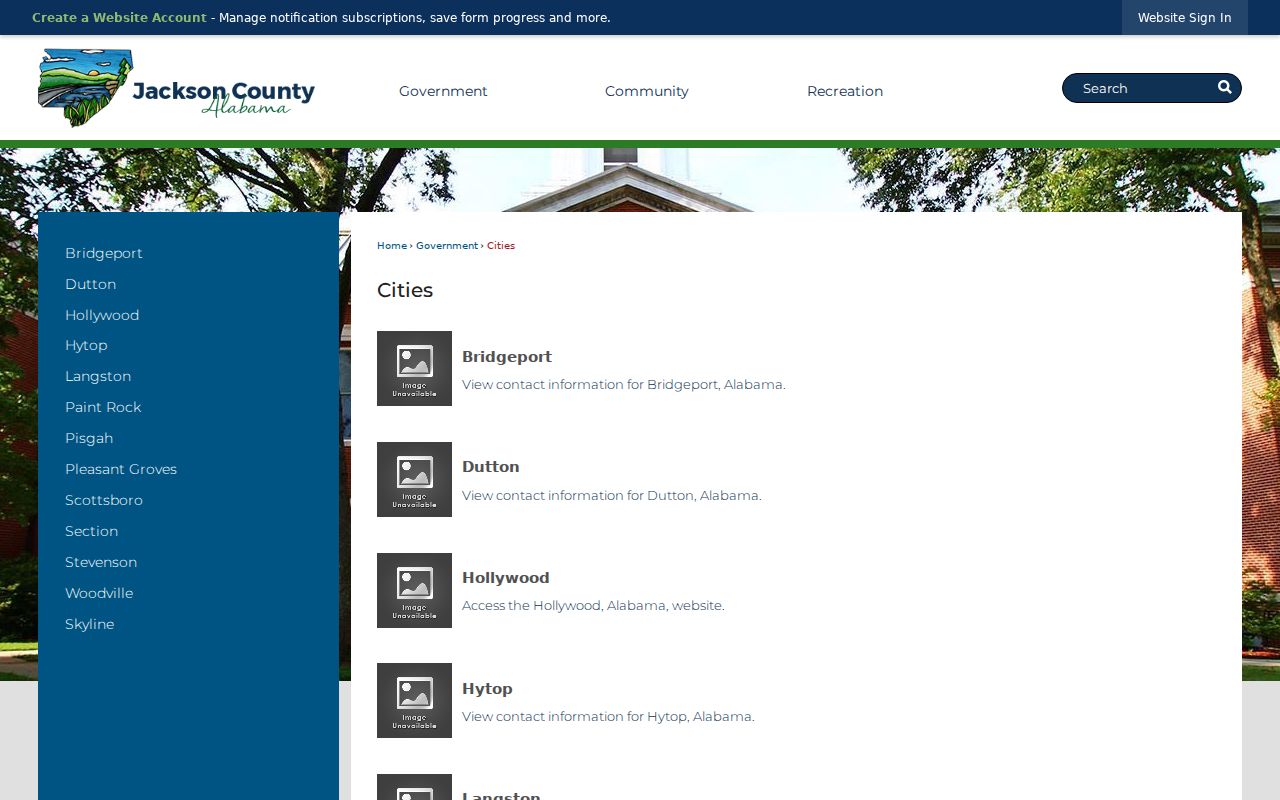The height and width of the screenshot is (800, 1280).
Task: Click 'View contact information for Bridgeport, Alabama.'
Action: point(624,384)
